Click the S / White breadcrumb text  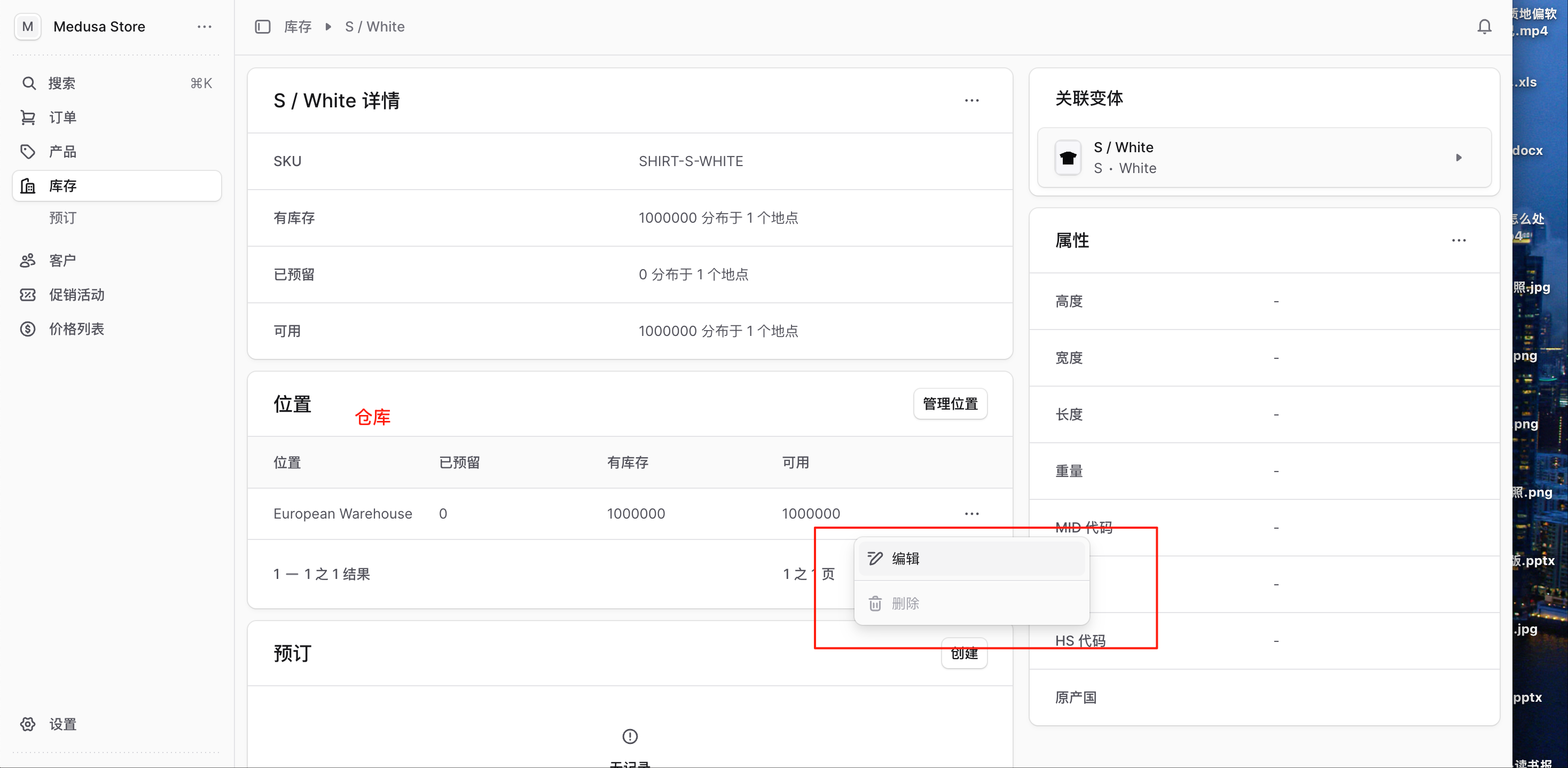coord(374,27)
